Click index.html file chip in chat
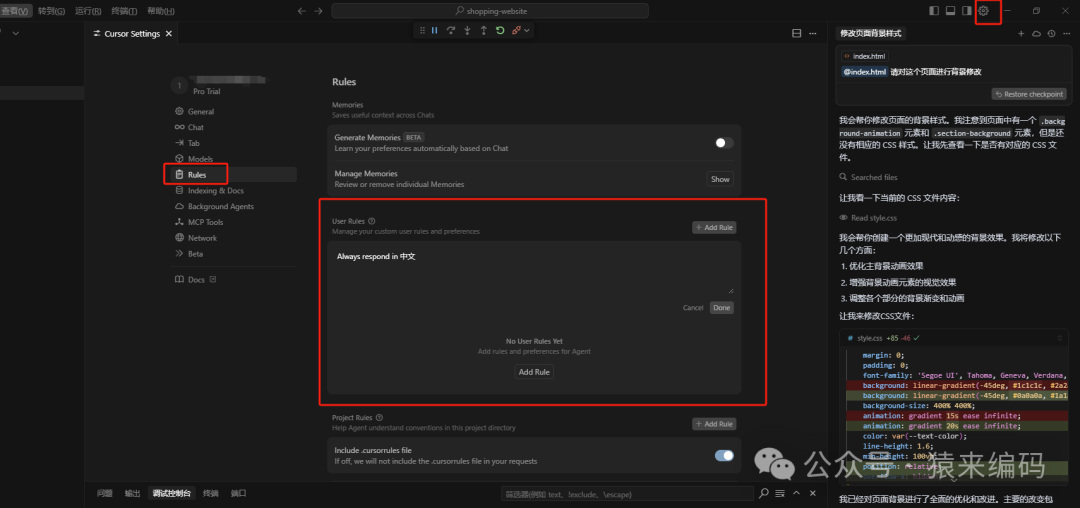 click(864, 56)
